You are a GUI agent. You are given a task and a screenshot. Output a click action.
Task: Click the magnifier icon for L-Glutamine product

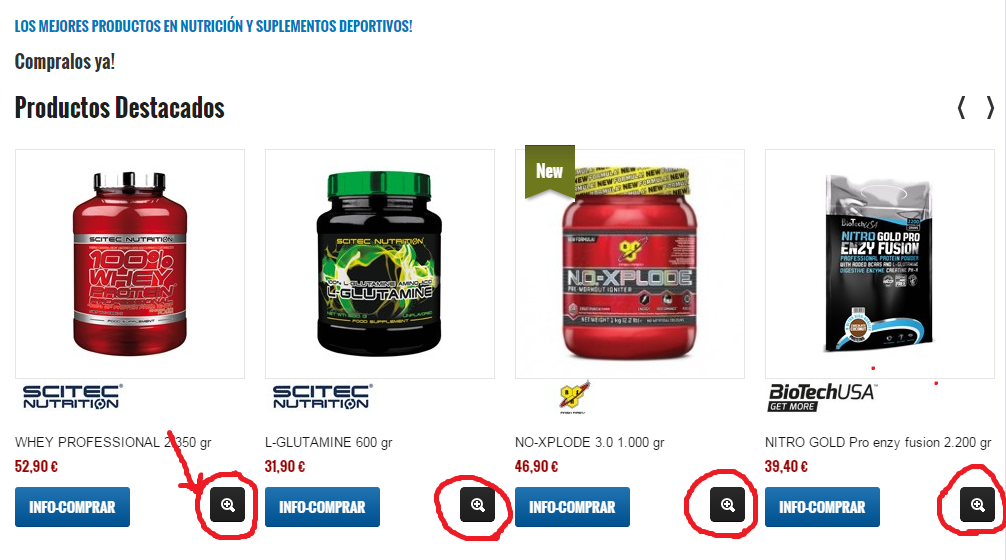(477, 505)
